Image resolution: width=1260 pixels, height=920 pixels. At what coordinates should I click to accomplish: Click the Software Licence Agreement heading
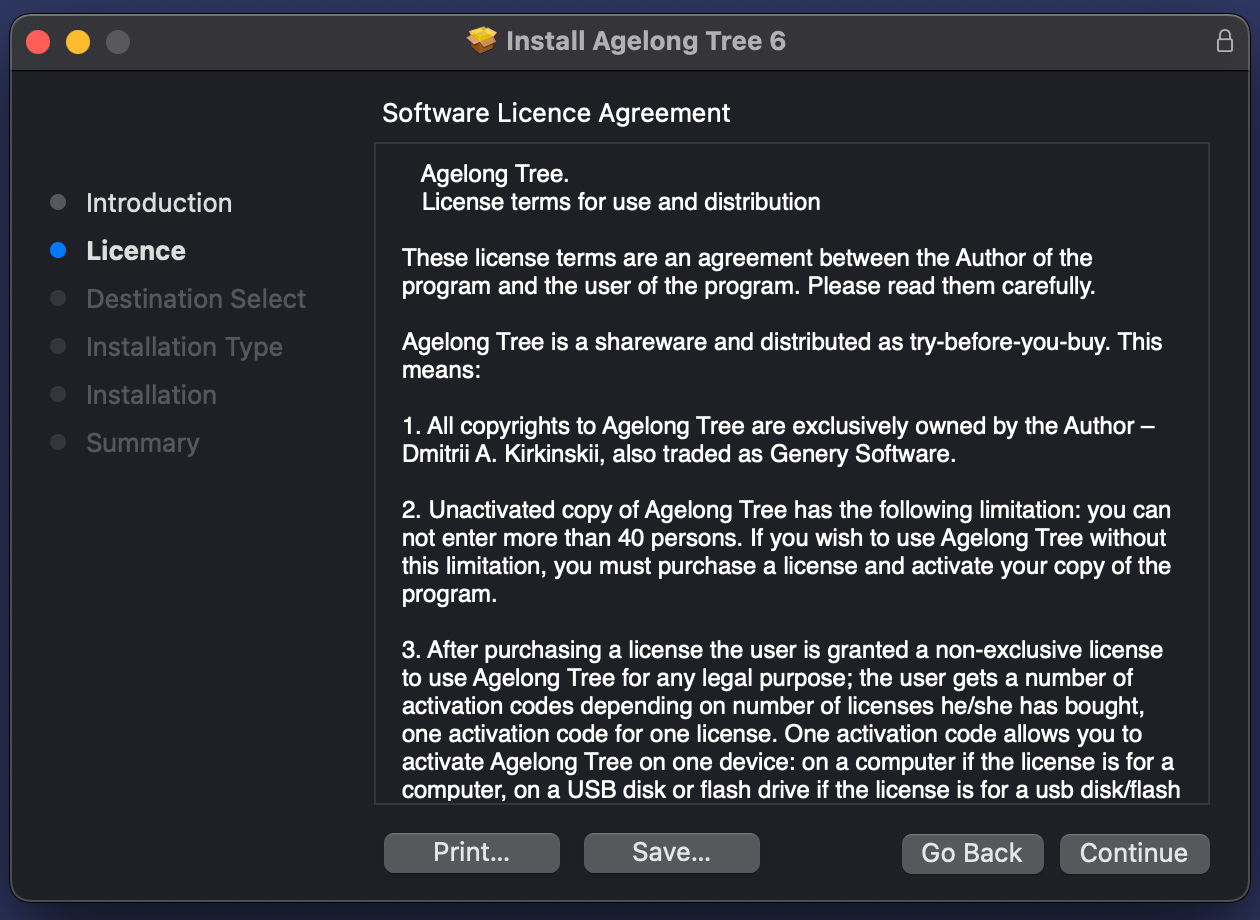(556, 113)
